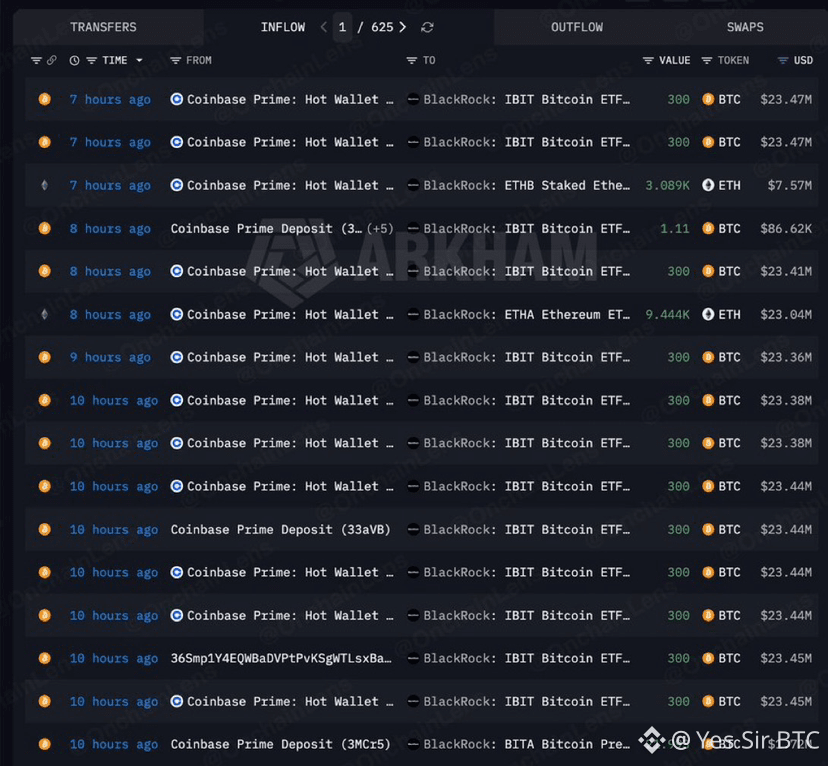Select the $23.04M USD amount
The width and height of the screenshot is (828, 766).
click(786, 315)
